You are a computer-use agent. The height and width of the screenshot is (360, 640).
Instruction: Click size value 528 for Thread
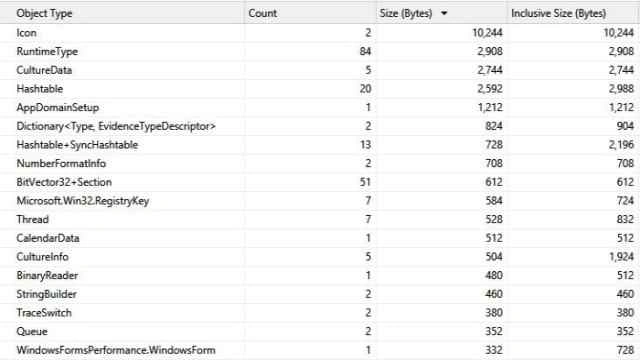tap(494, 220)
